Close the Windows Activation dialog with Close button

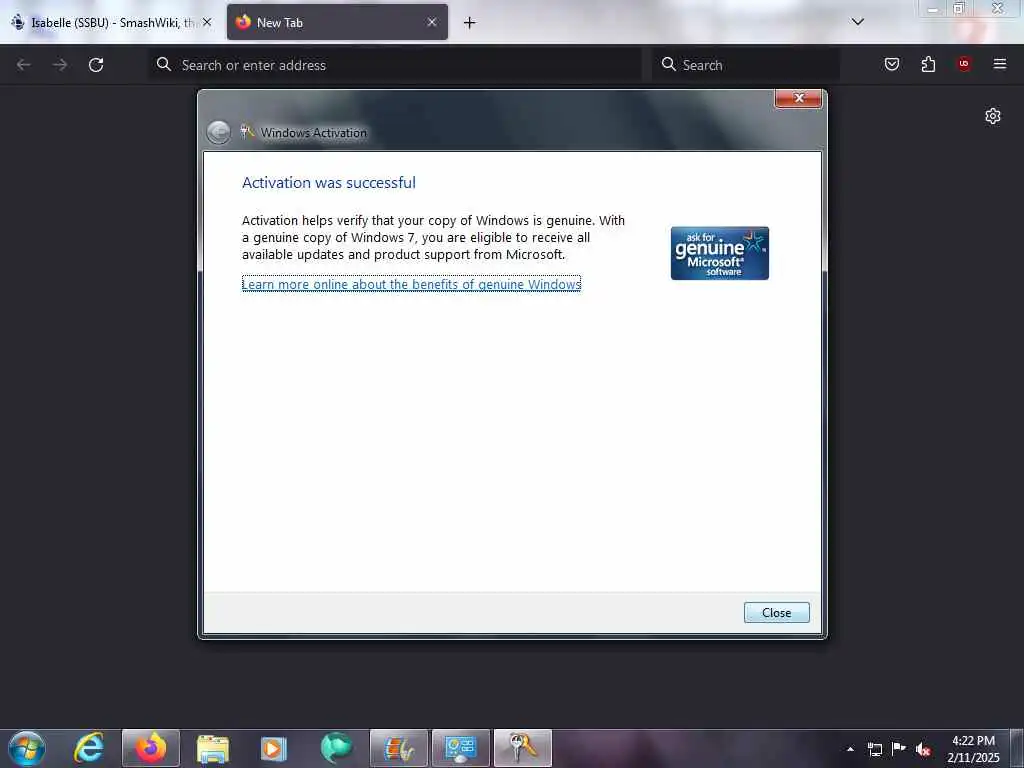point(776,613)
